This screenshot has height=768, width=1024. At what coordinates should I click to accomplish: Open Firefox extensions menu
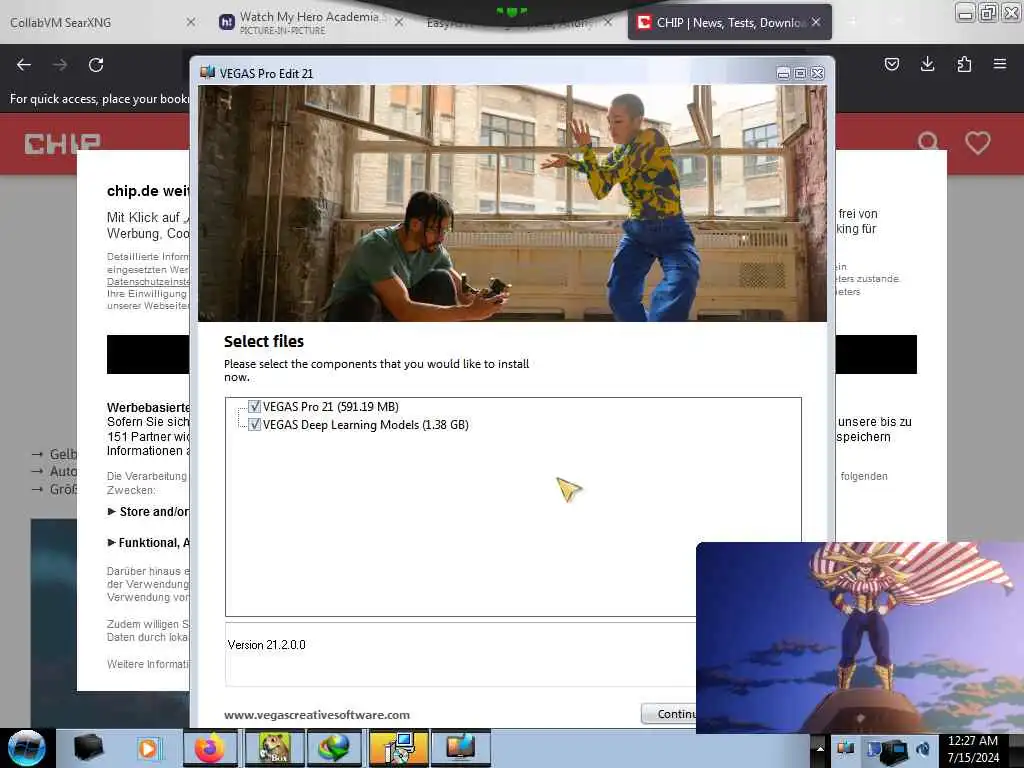click(964, 64)
